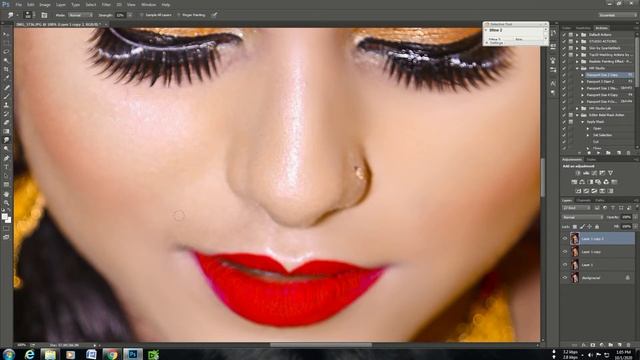Screen dimensions: 640x360
Task: Expand the Default Actions folder
Action: pos(577,35)
